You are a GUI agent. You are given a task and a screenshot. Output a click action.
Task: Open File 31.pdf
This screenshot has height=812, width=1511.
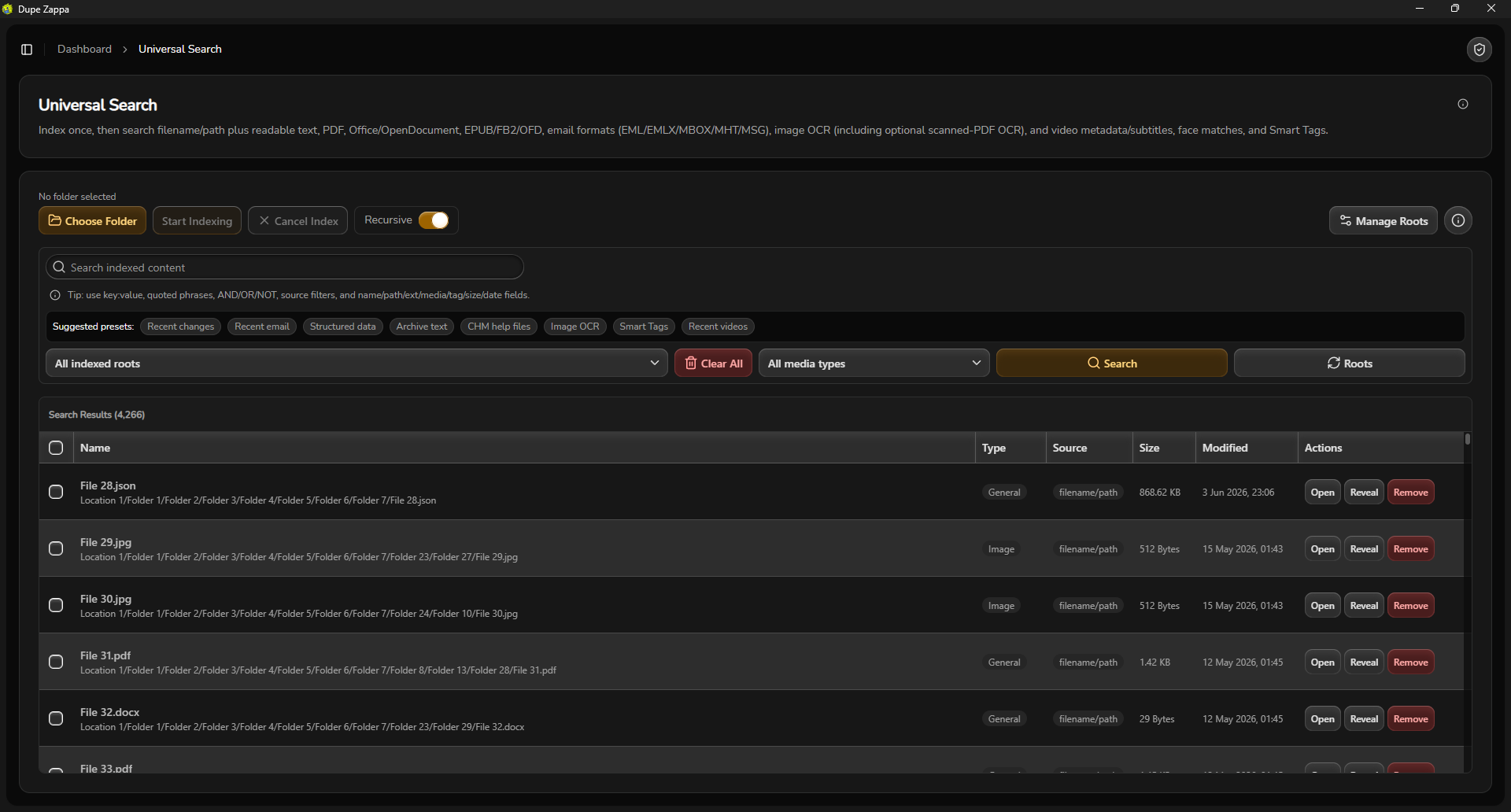pyautogui.click(x=1323, y=663)
